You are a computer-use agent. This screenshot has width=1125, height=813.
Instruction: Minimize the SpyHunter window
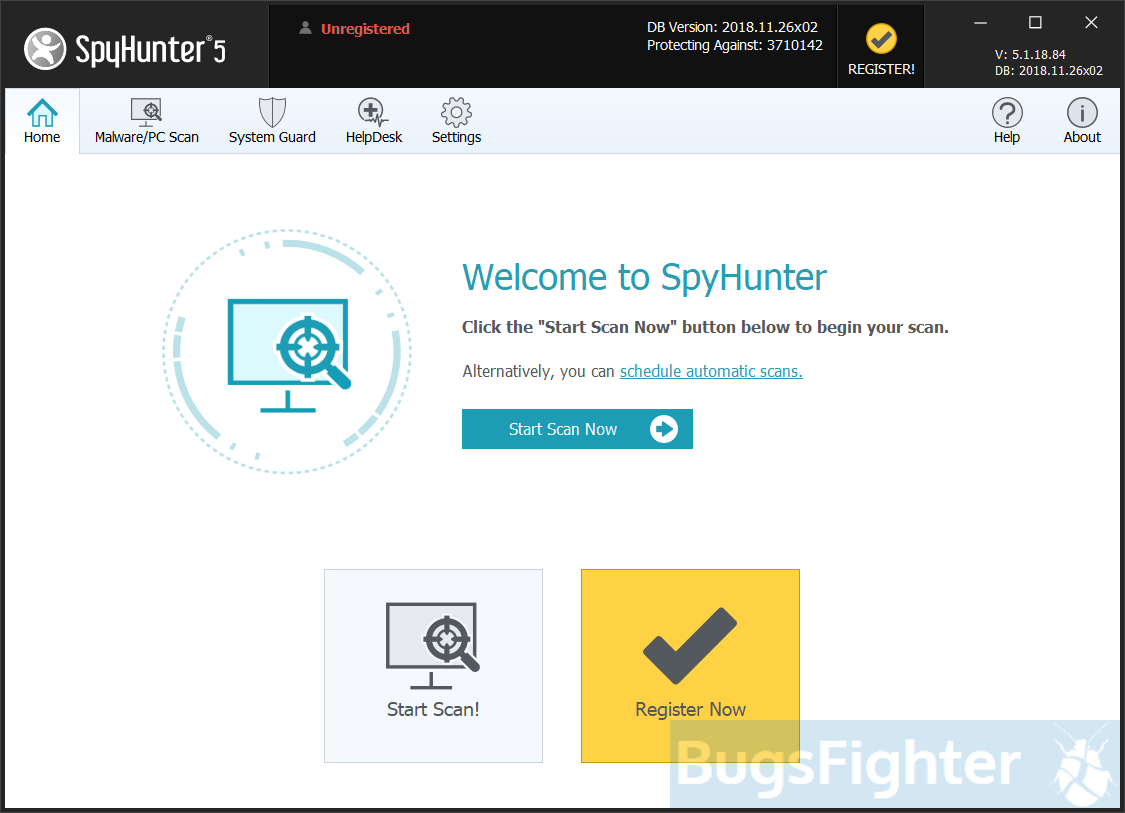tap(981, 22)
